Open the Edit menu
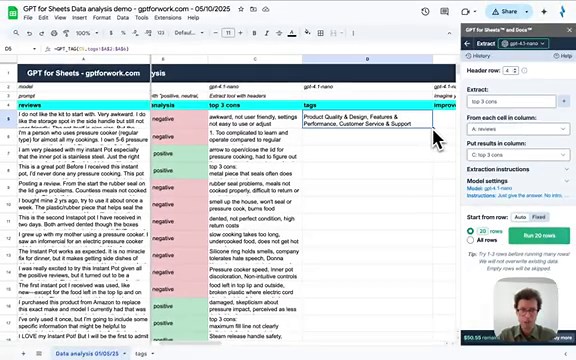This screenshot has width=576, height=360. [x=43, y=18]
